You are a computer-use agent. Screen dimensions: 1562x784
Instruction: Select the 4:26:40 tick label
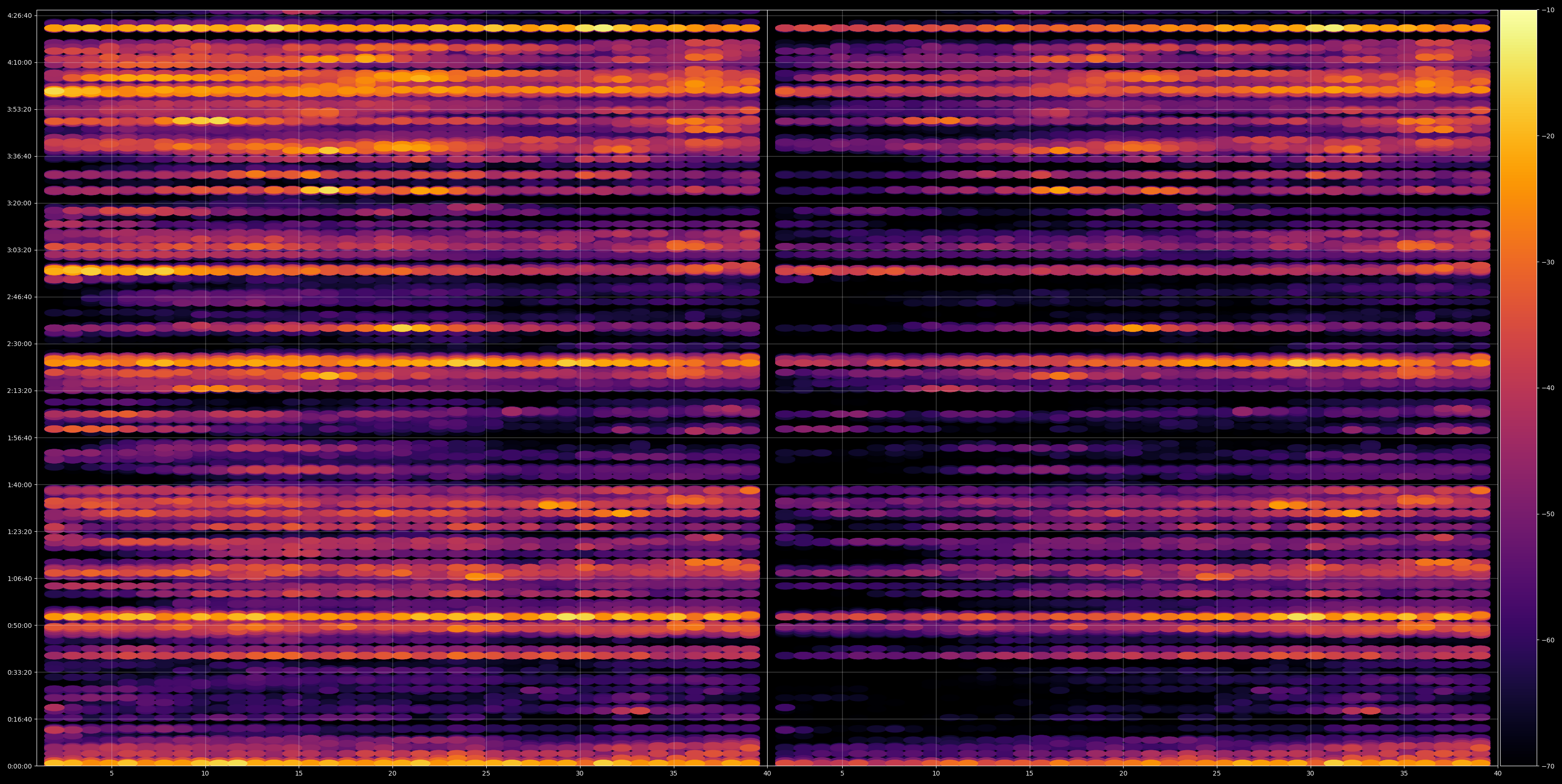(x=19, y=16)
